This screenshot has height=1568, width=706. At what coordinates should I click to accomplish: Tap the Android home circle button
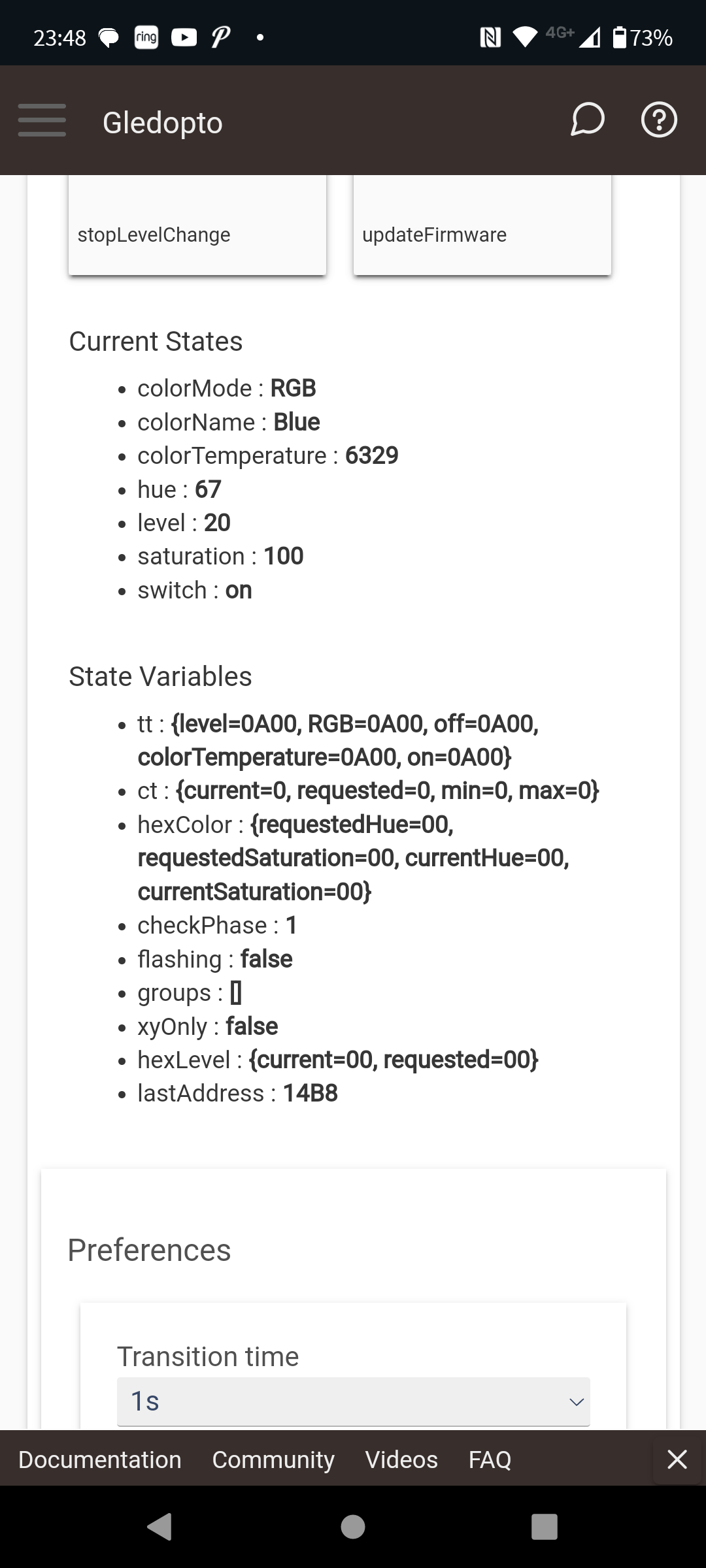pyautogui.click(x=353, y=1527)
